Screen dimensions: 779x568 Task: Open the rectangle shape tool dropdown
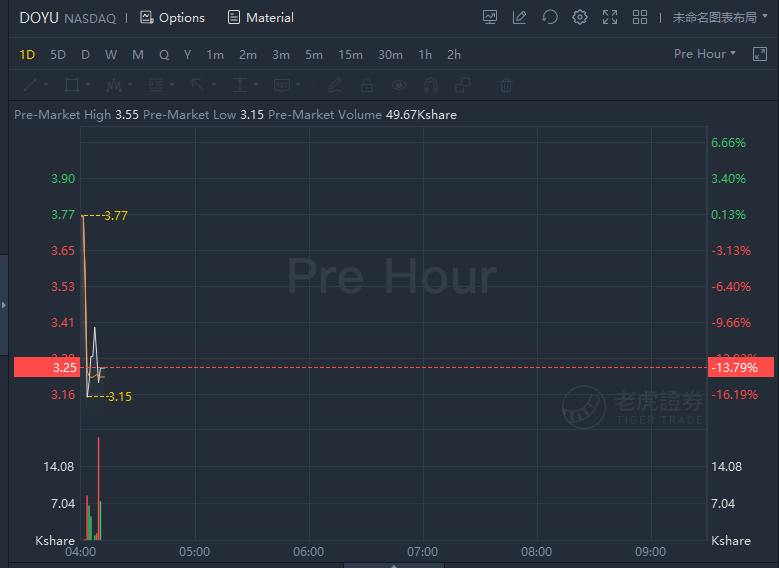pyautogui.click(x=88, y=85)
